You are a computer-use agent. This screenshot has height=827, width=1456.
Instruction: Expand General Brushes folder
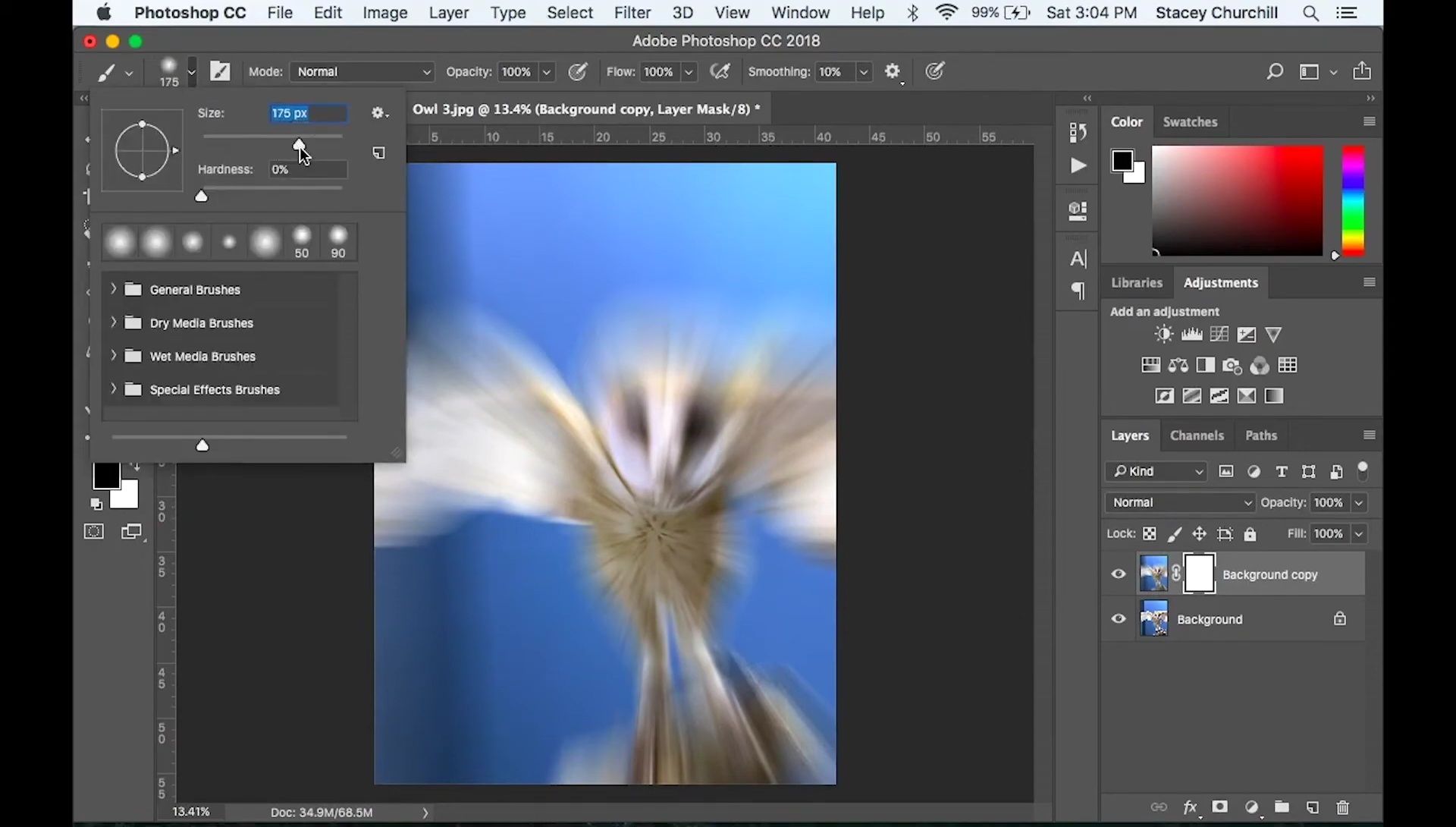[114, 289]
